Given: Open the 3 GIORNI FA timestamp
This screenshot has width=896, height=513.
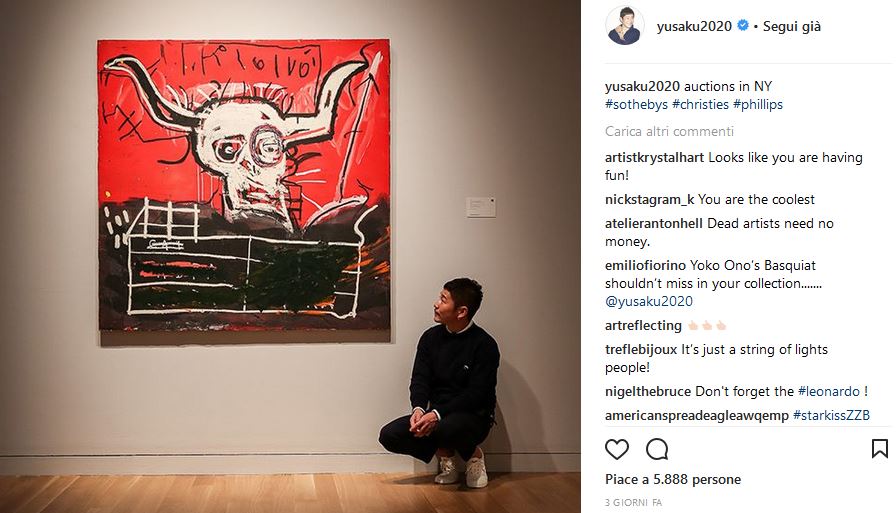Looking at the screenshot, I should 633,503.
